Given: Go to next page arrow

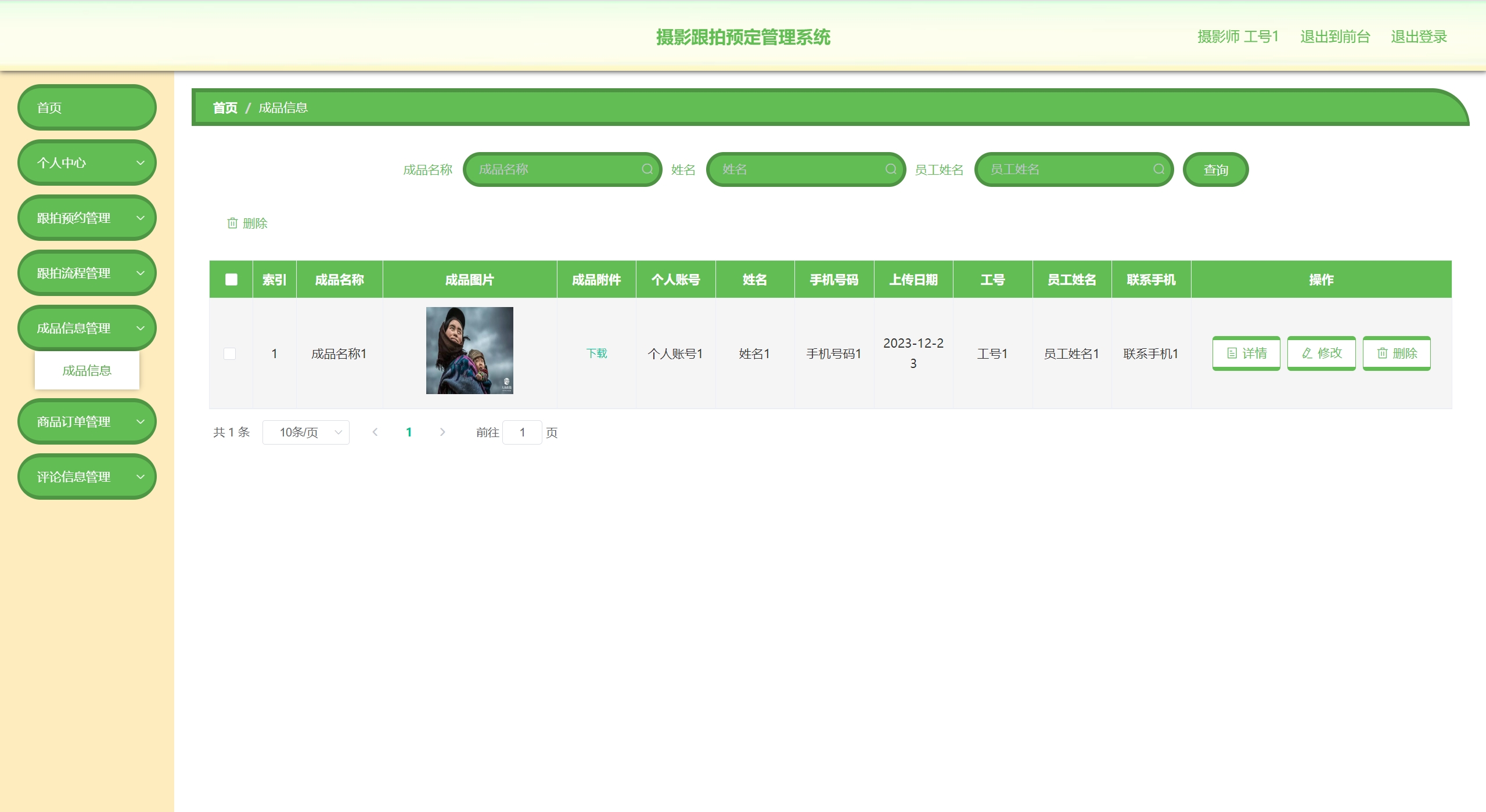Looking at the screenshot, I should 442,432.
